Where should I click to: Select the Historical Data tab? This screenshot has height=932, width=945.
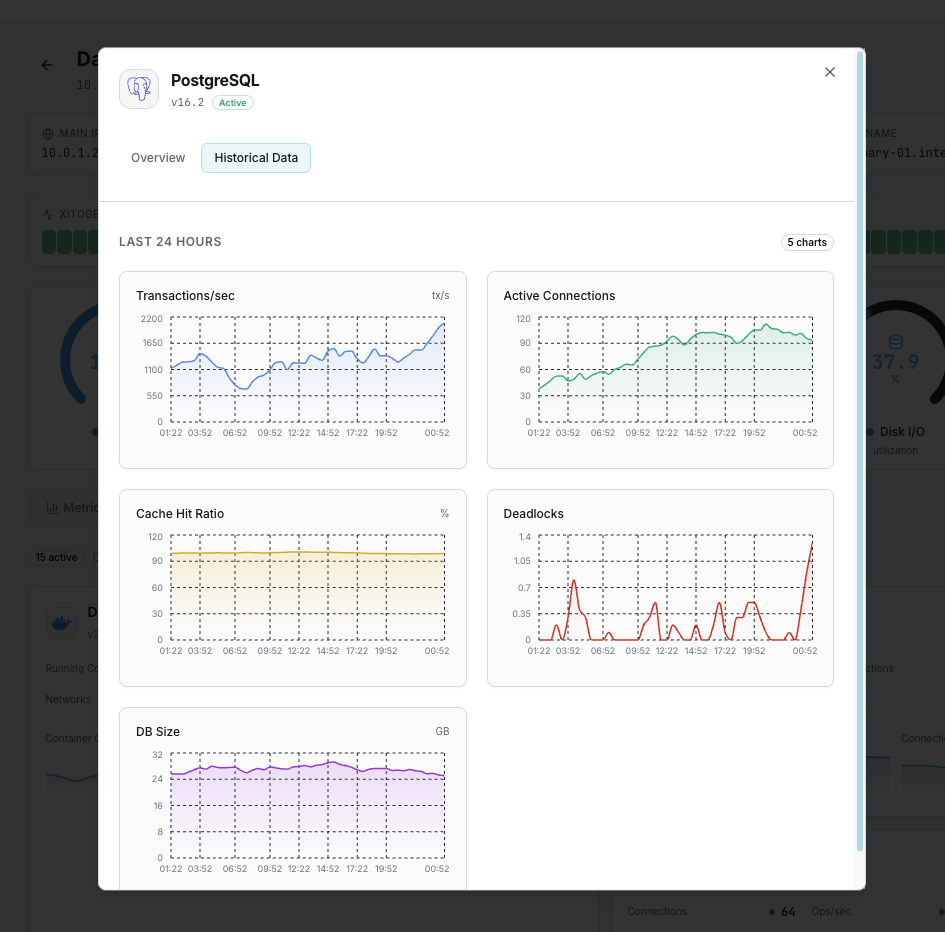click(255, 157)
